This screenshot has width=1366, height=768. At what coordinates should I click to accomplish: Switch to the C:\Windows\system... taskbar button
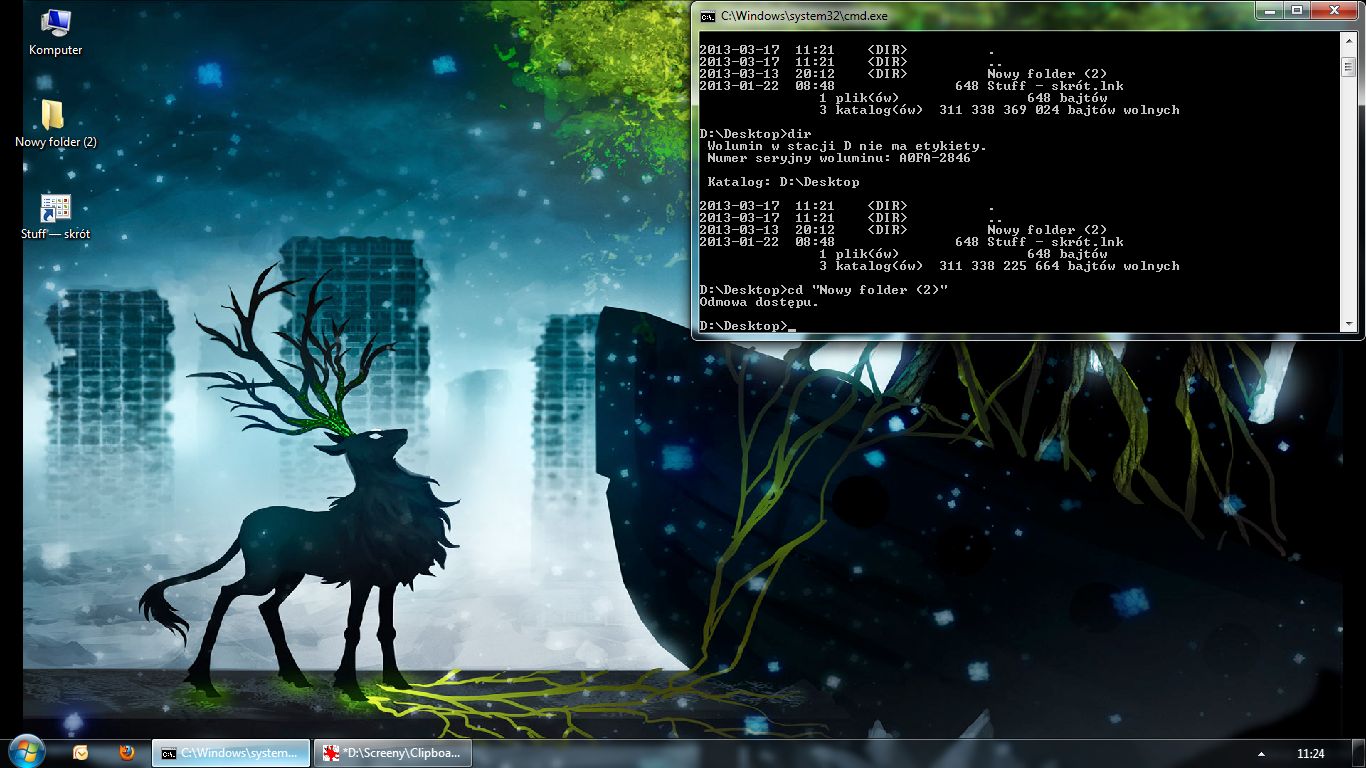(x=231, y=753)
